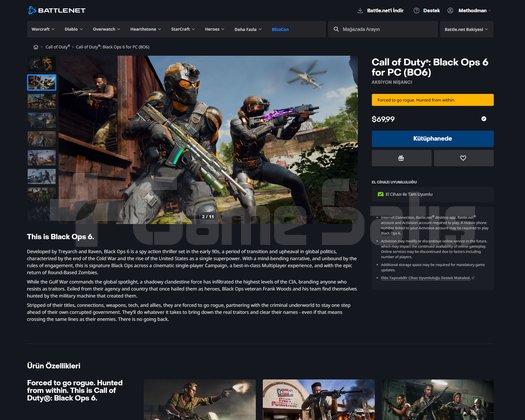525x420 pixels.
Task: Select the highlighted second gallery thumbnail
Action: [x=42, y=82]
